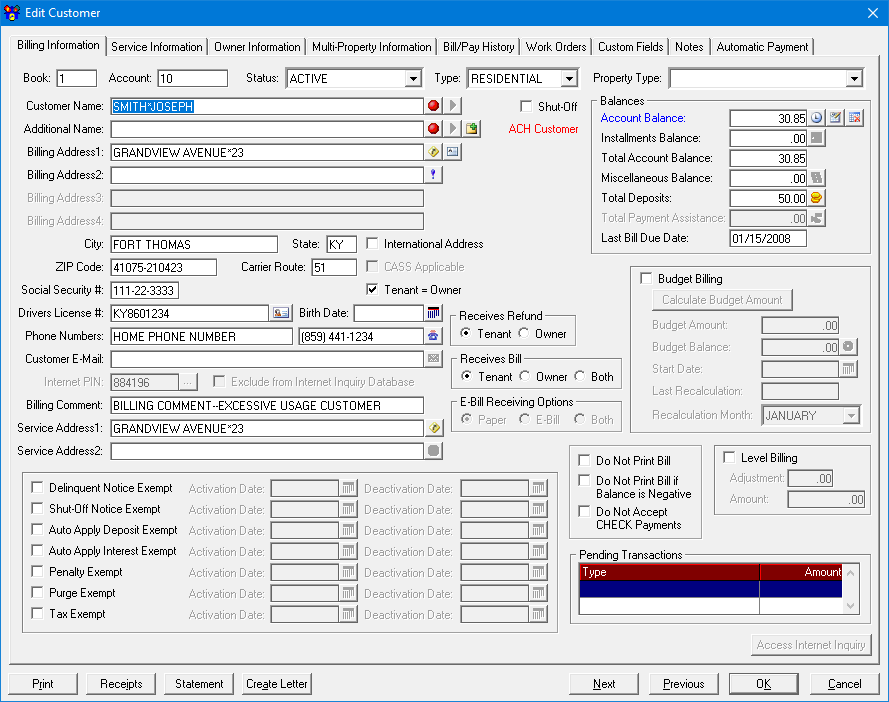Click the phone icon beside (859) 441-1234
This screenshot has width=889, height=702.
click(x=433, y=336)
